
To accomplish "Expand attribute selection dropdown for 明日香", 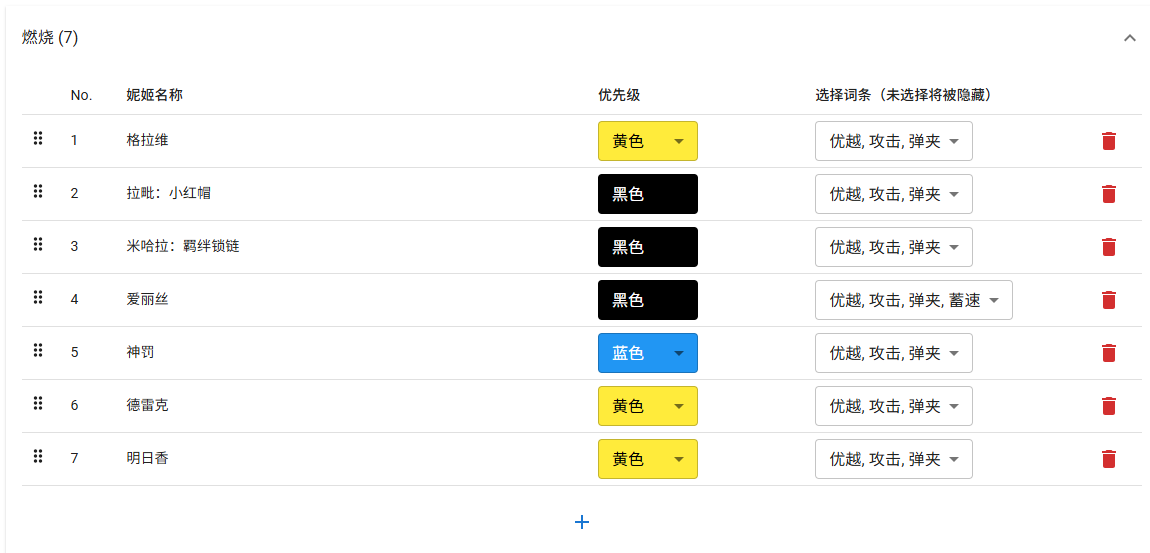I will (x=893, y=459).
